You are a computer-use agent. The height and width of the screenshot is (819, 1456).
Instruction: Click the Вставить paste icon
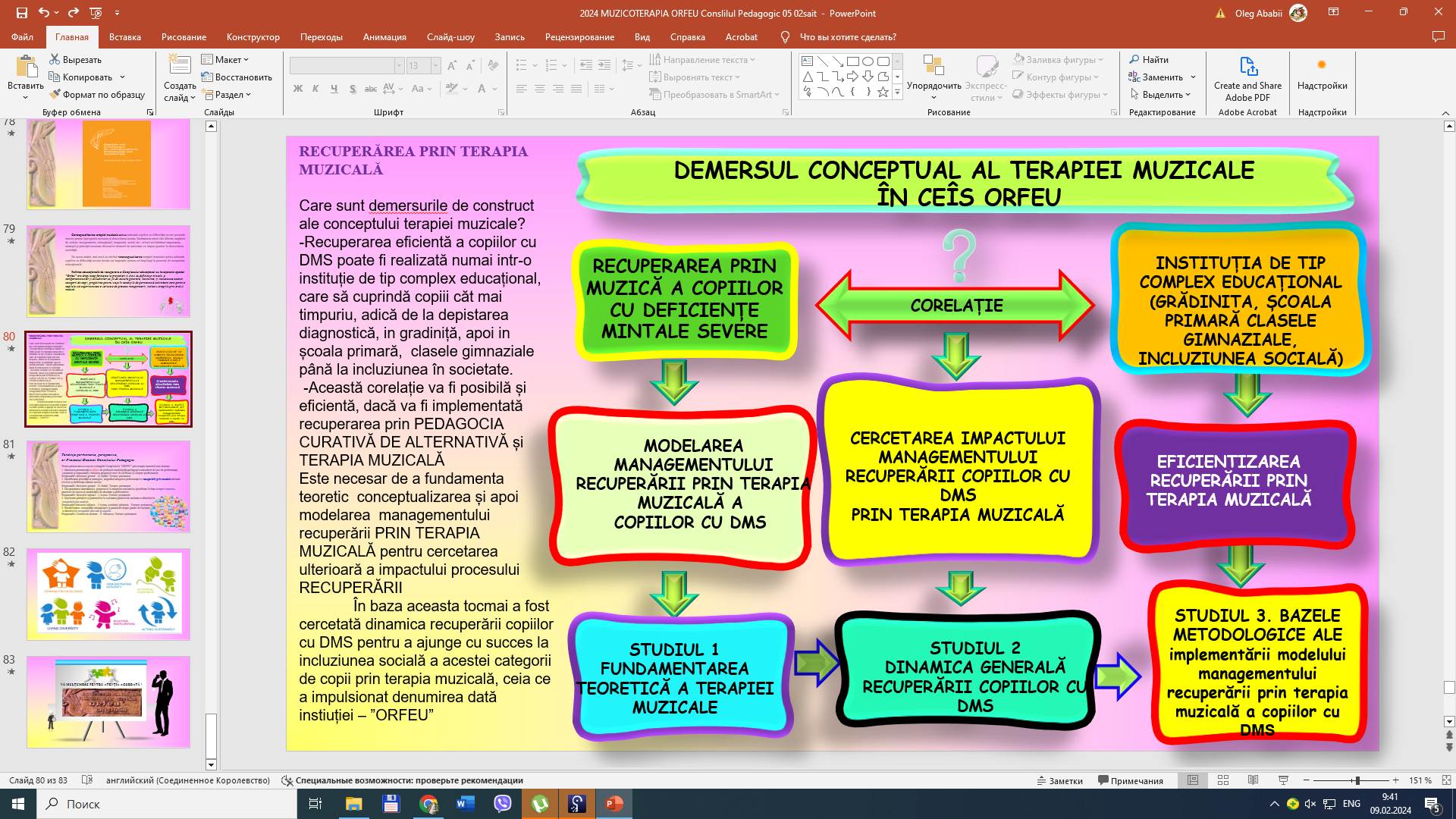point(26,67)
